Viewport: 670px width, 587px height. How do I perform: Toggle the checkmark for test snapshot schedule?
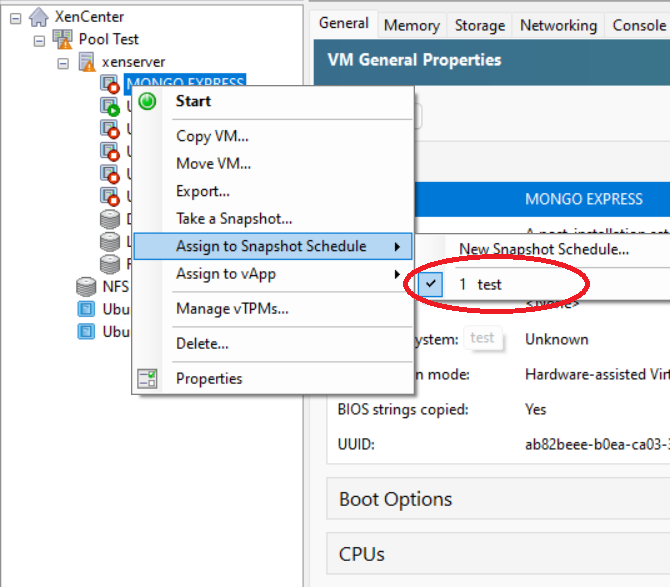tap(430, 284)
